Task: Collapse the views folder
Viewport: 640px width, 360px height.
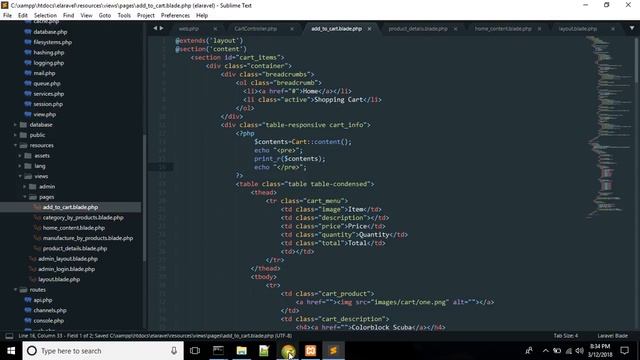Action: coord(20,176)
